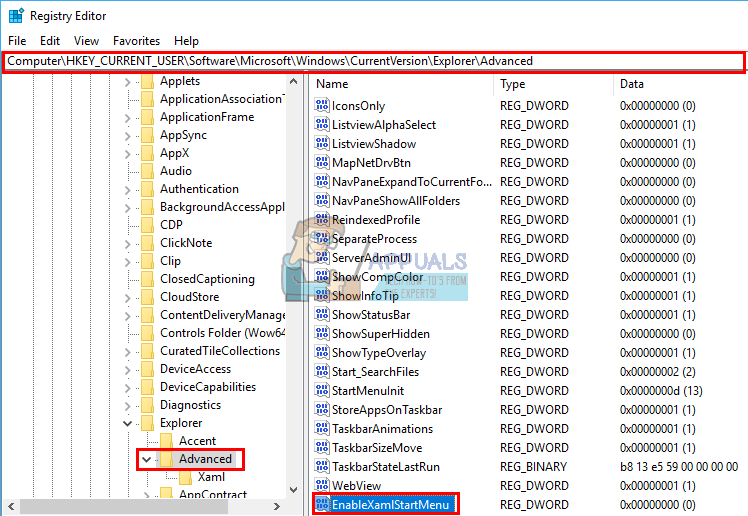The width and height of the screenshot is (748, 516).
Task: Open the Help menu
Action: pos(186,41)
